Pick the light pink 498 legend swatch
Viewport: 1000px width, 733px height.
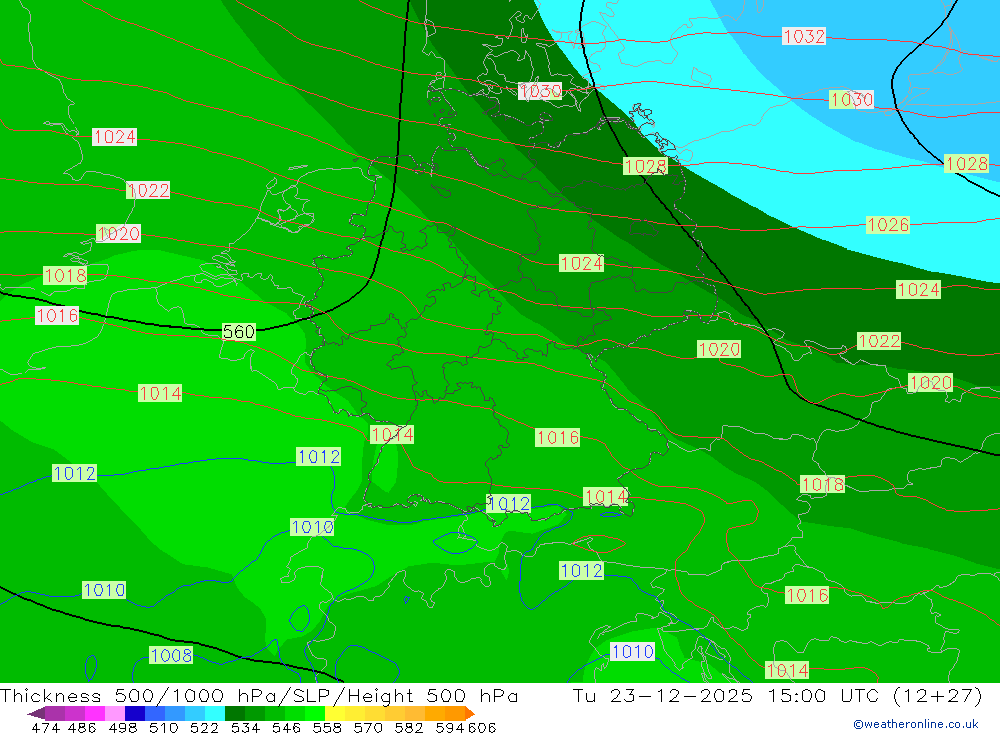(x=115, y=713)
